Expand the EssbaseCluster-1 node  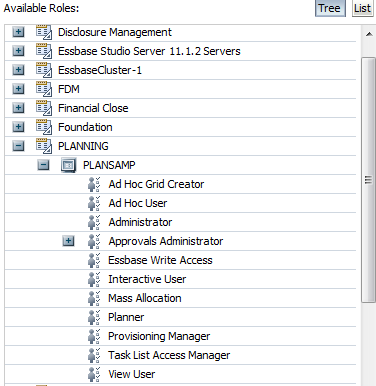coord(18,70)
